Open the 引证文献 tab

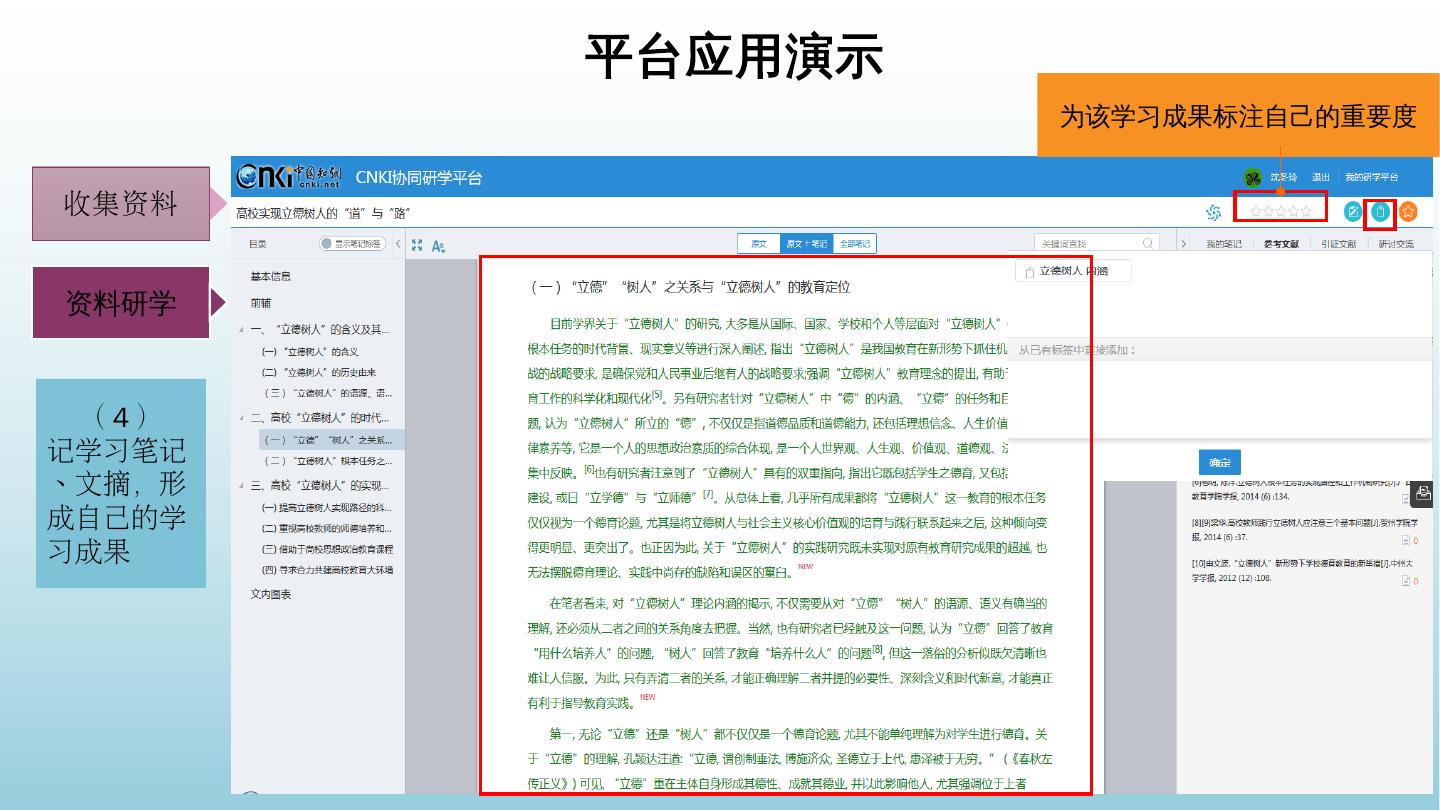click(1338, 243)
